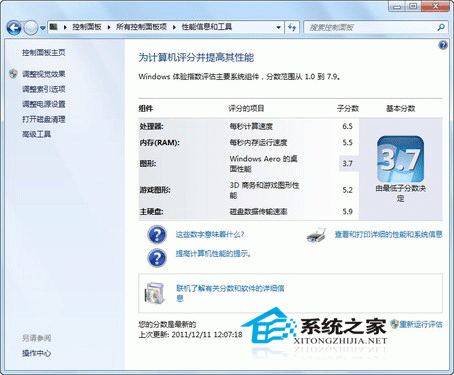454x375 pixels.
Task: Click the printer icon
Action: [x=316, y=235]
